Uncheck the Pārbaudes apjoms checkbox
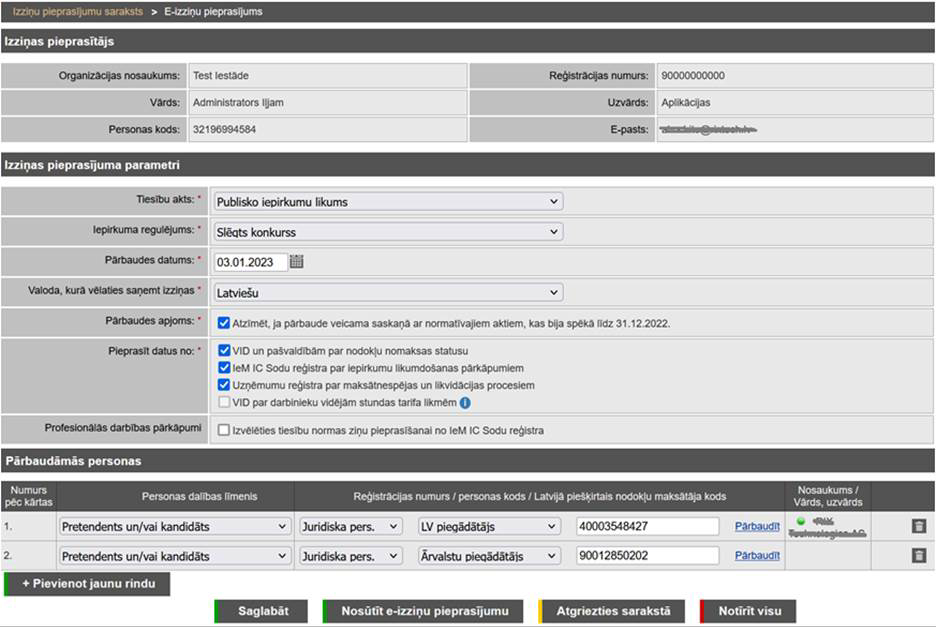 click(224, 323)
